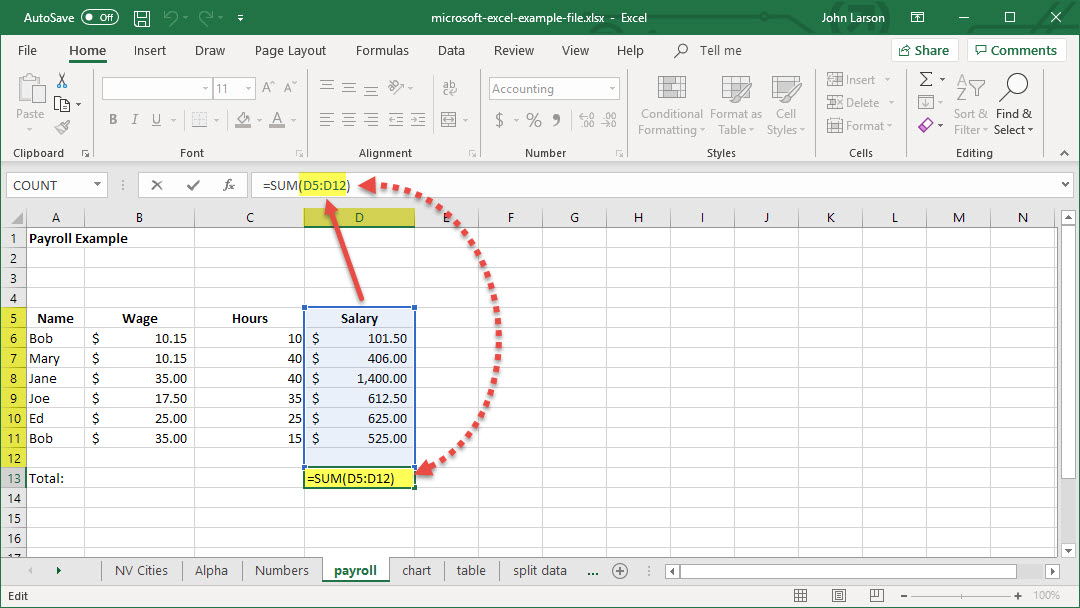Confirm formula with the Enter checkmark
Viewport: 1080px width, 608px height.
(193, 185)
